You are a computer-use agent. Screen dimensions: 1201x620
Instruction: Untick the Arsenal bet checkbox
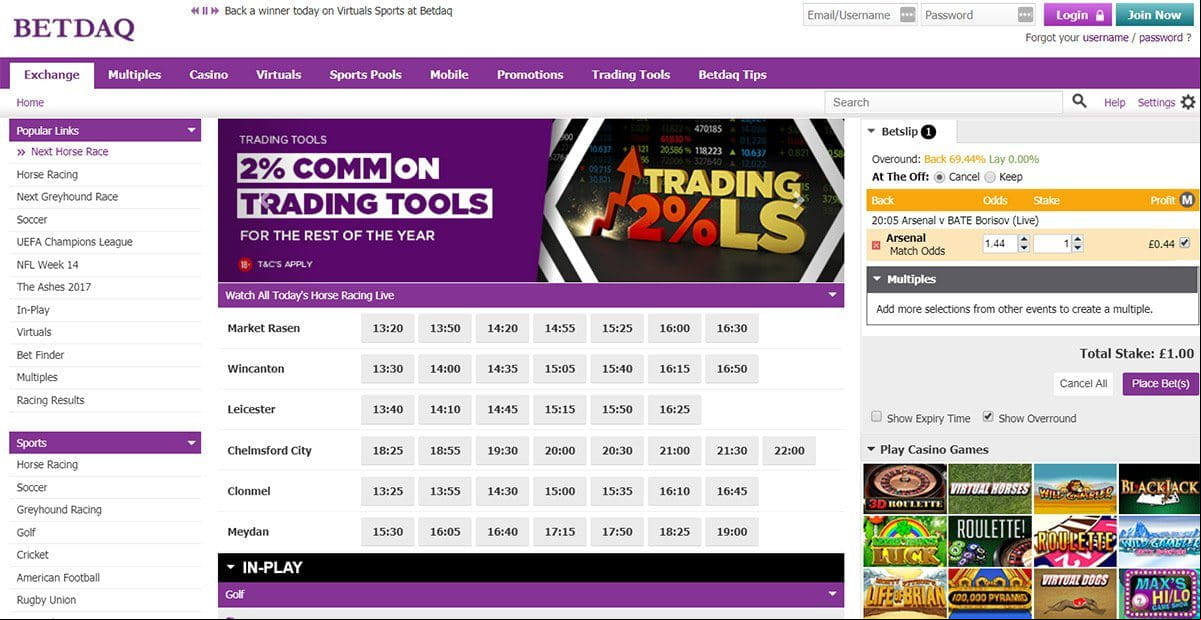1186,243
